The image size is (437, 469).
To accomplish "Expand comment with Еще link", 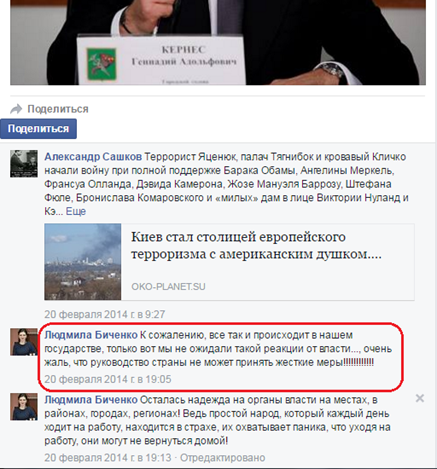I will pos(76,211).
